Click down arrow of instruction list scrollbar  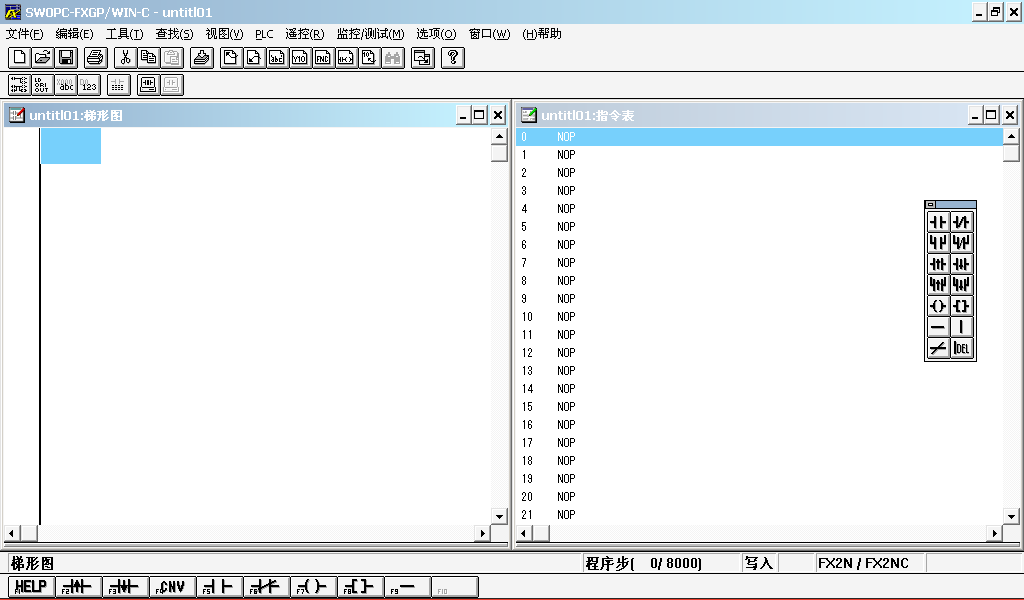1011,516
